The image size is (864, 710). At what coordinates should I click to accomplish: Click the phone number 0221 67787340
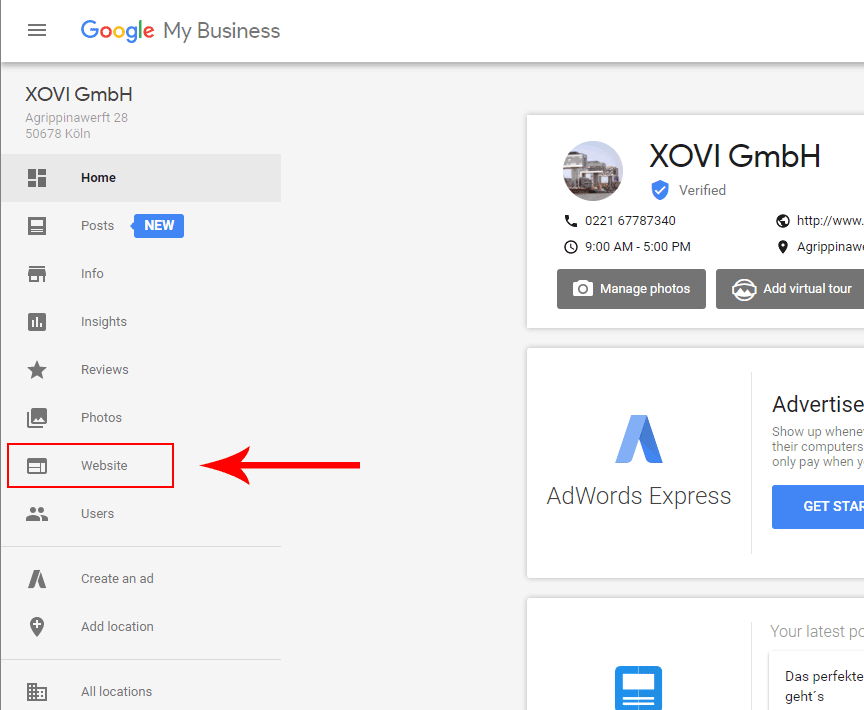pos(630,221)
